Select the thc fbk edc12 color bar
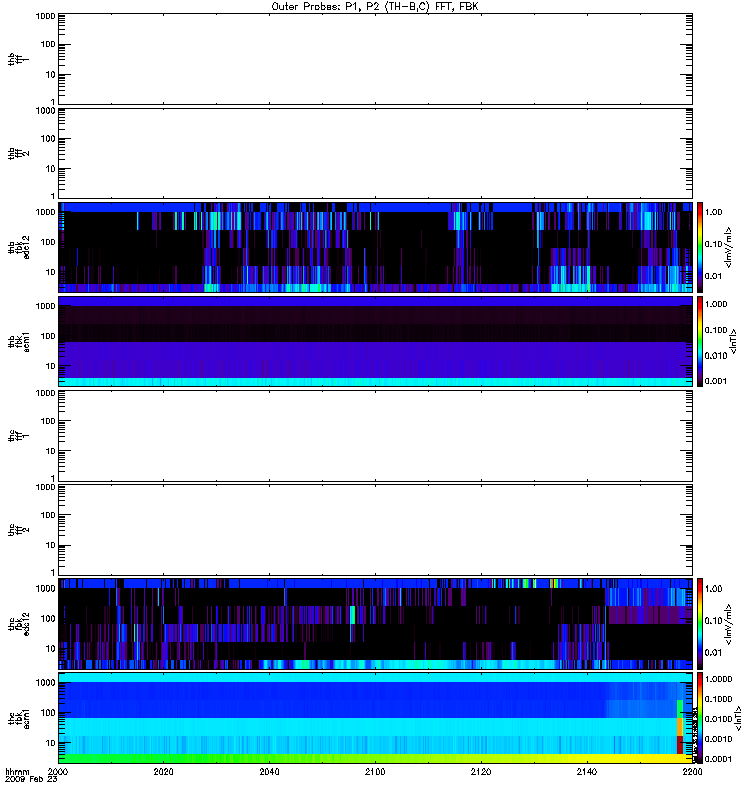 click(x=700, y=624)
